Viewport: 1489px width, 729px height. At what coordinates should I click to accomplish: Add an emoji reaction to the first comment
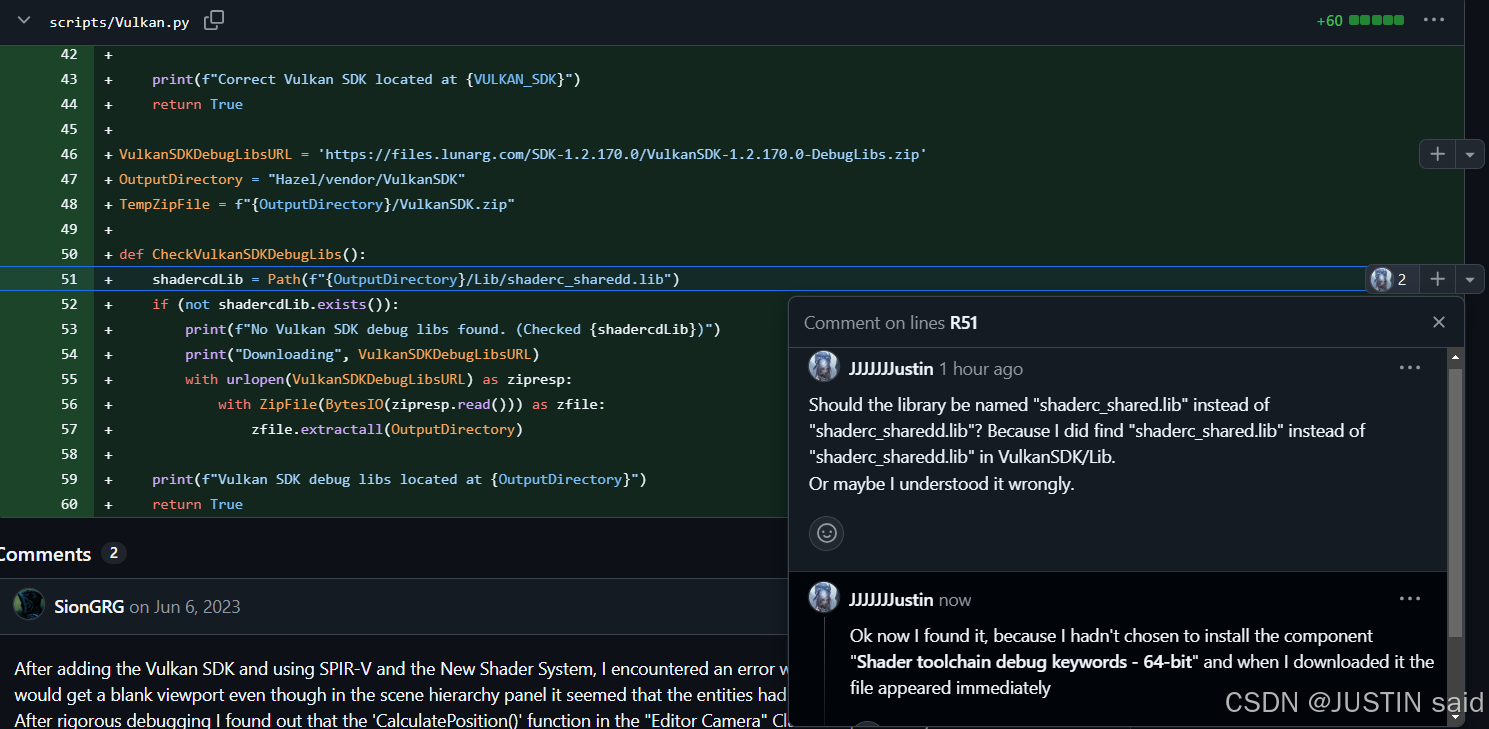[x=826, y=533]
